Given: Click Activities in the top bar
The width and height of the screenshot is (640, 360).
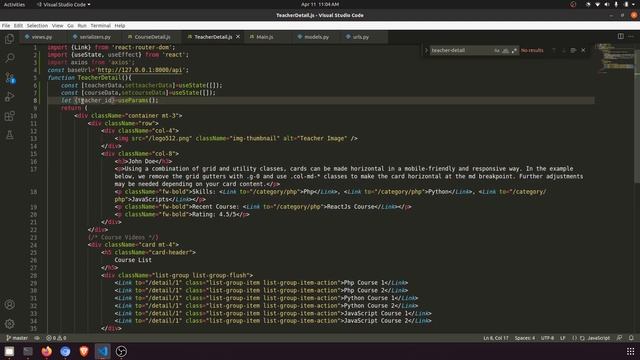Looking at the screenshot, I should (14, 4).
